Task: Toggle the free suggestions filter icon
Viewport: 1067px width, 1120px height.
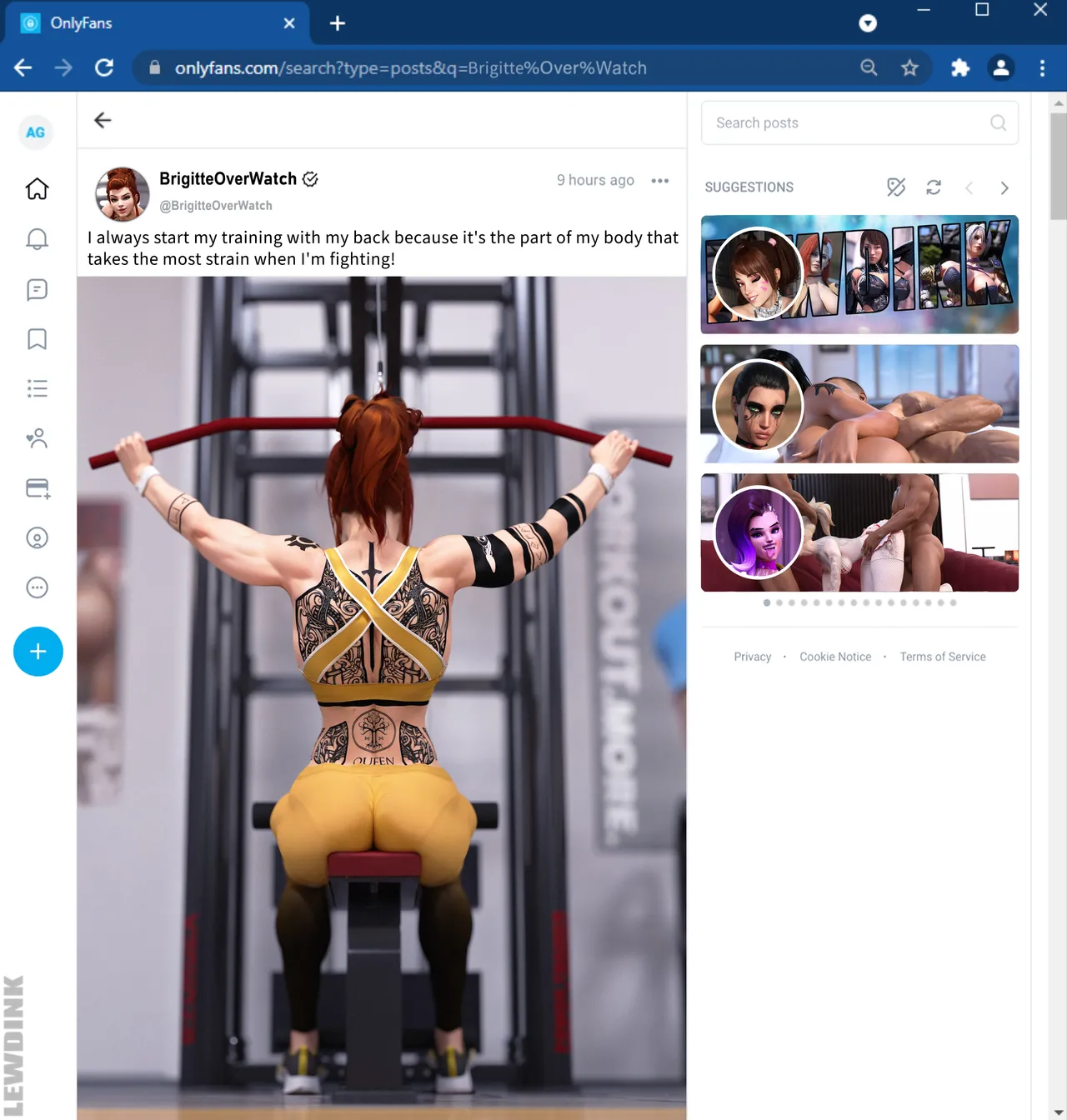Action: [x=896, y=187]
